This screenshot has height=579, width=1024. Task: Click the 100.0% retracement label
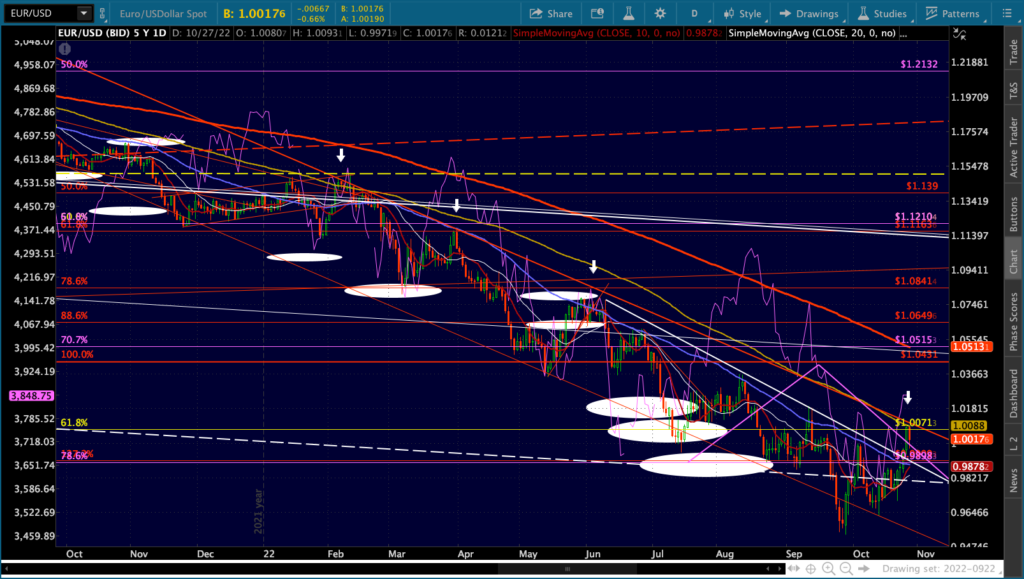point(77,354)
